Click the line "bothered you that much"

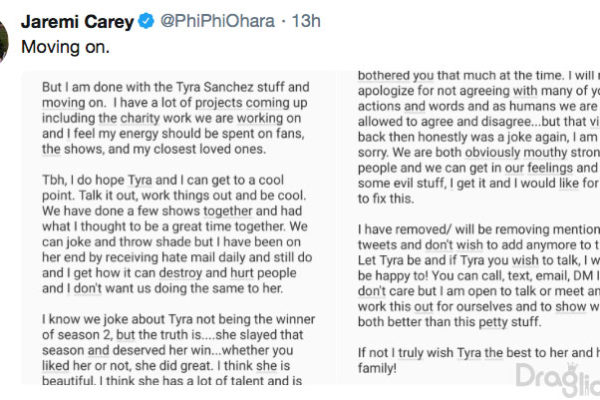pyautogui.click(x=479, y=76)
